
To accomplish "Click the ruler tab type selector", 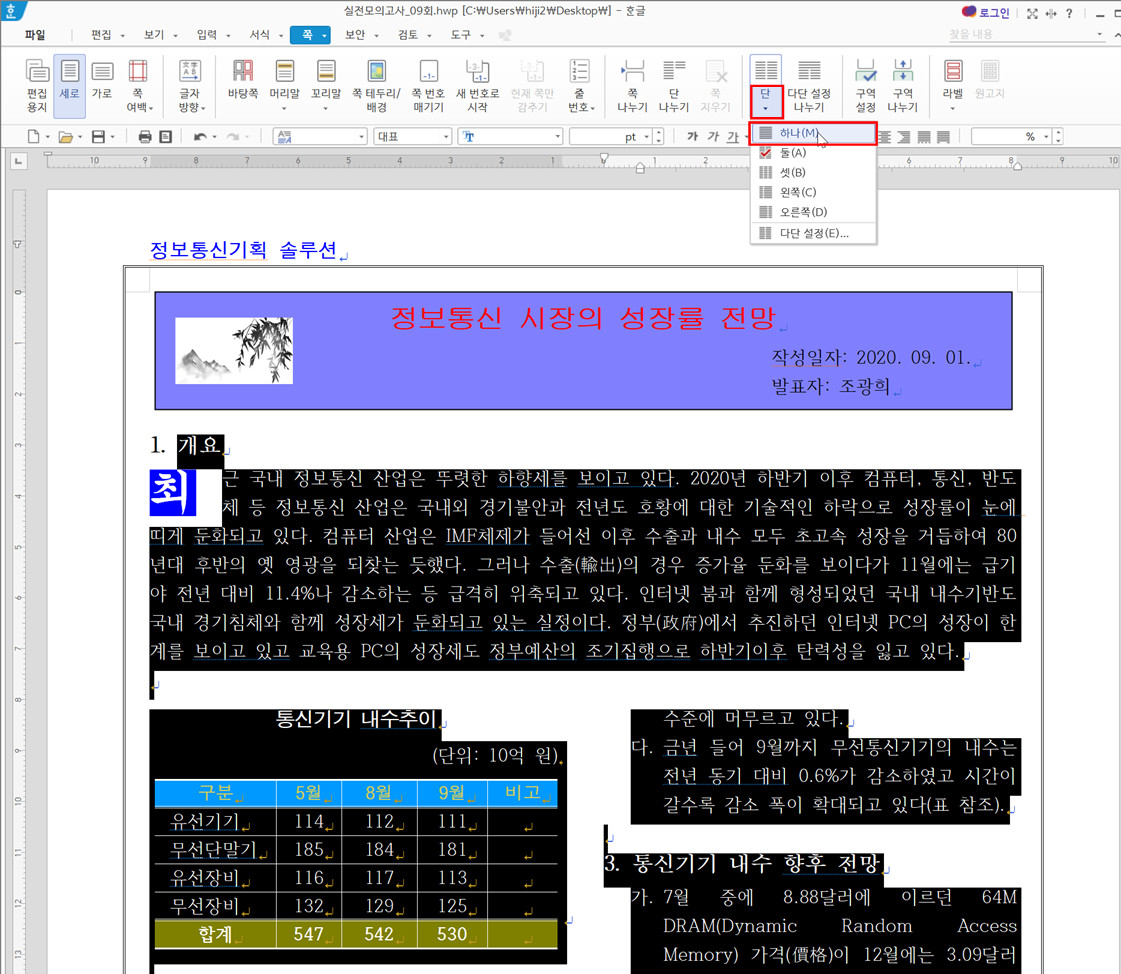I will click(x=18, y=162).
